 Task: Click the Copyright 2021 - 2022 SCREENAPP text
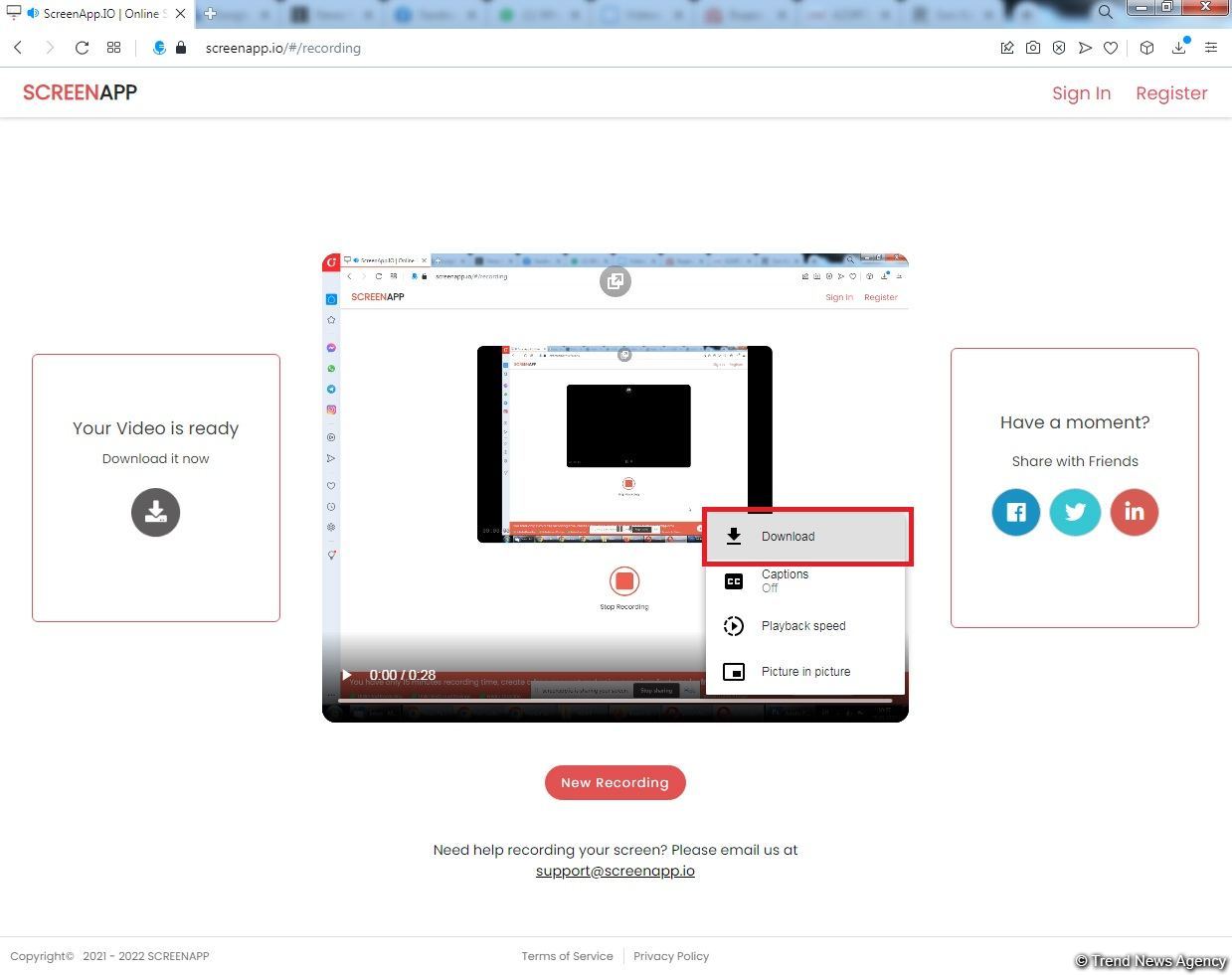click(109, 956)
